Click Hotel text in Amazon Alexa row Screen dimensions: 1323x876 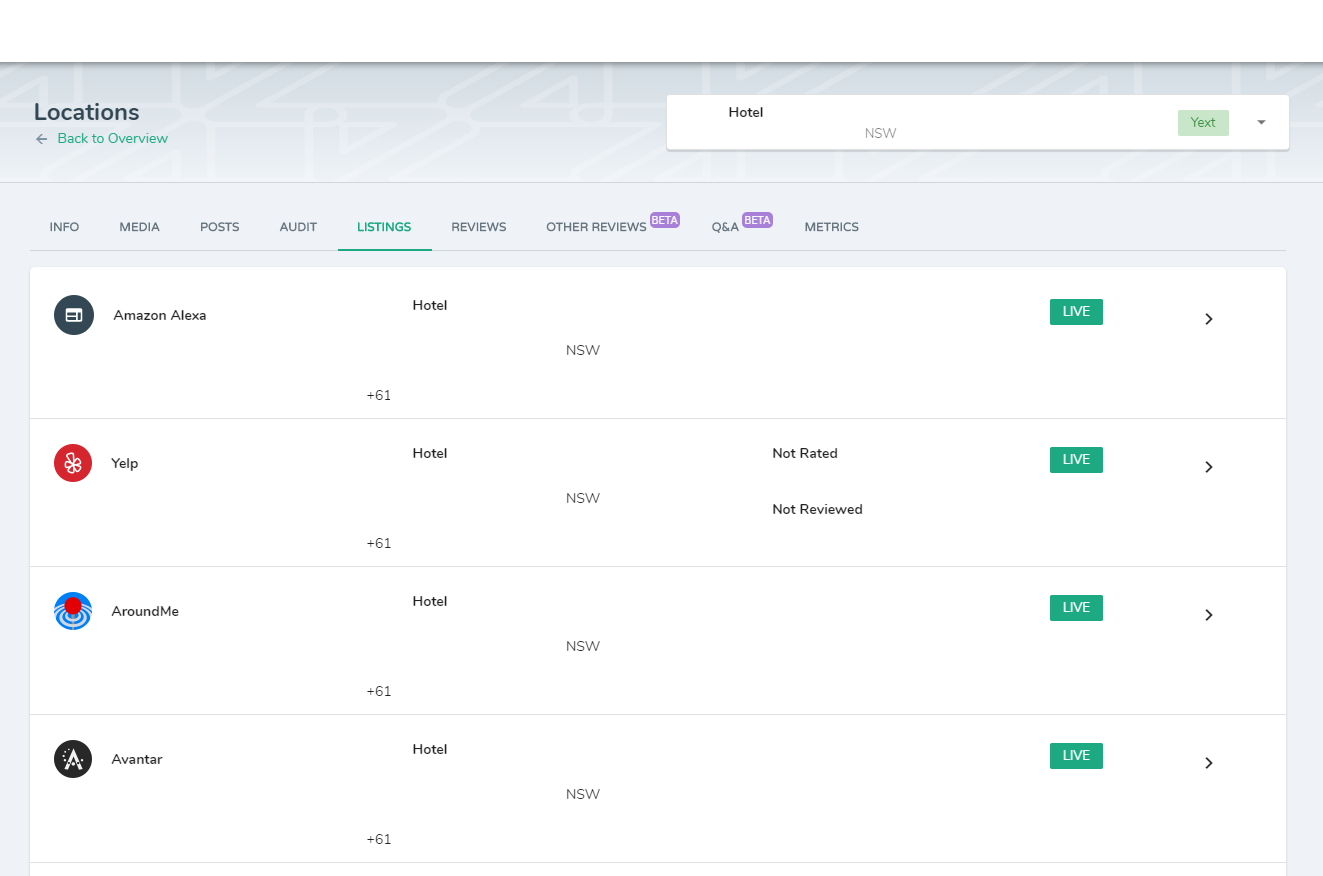click(x=430, y=305)
